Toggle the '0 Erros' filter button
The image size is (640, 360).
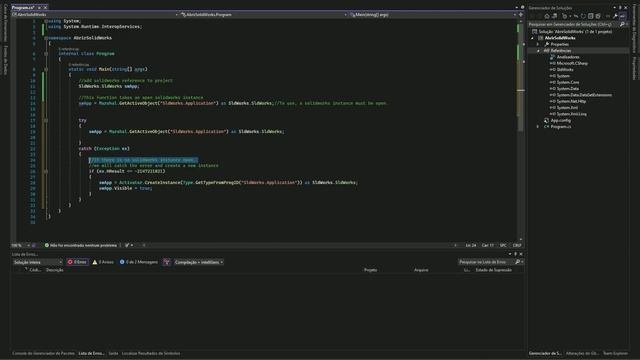tap(78, 262)
